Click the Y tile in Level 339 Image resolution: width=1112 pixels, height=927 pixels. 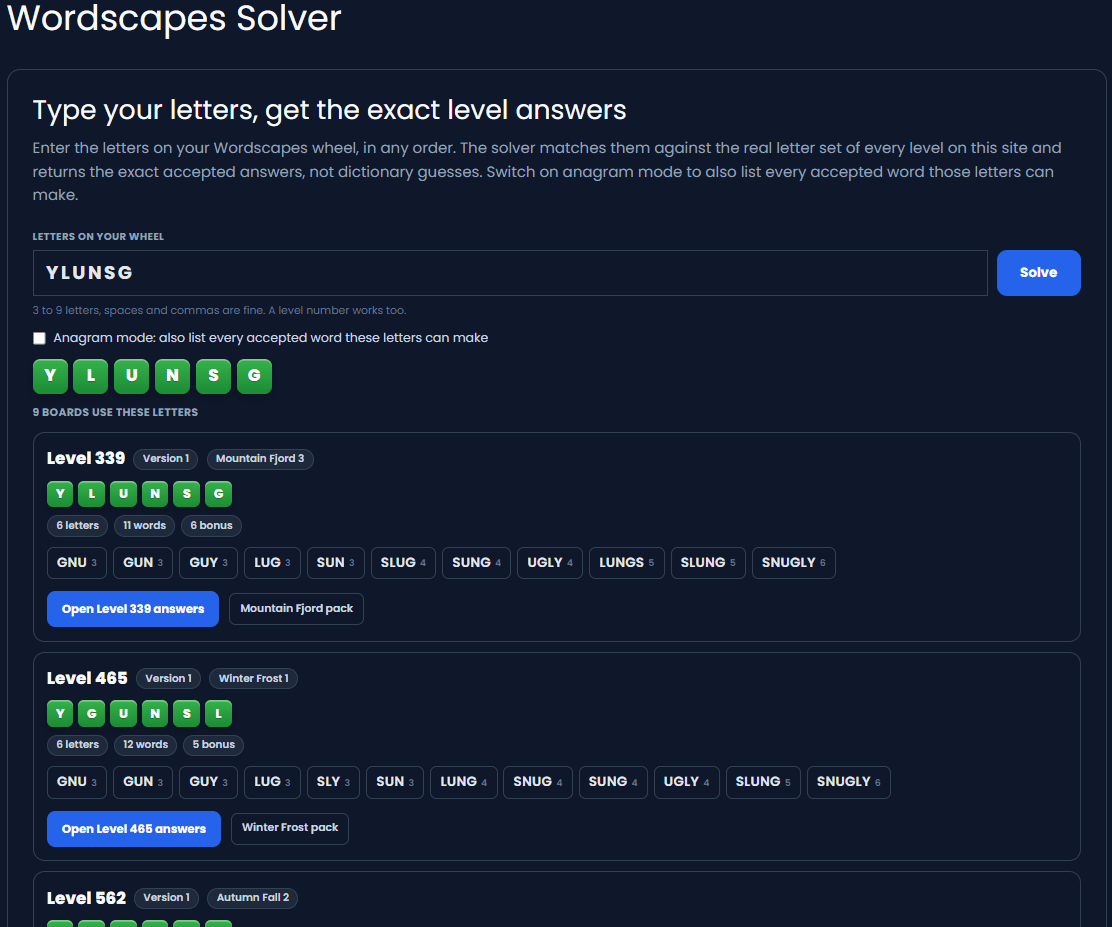pyautogui.click(x=60, y=494)
